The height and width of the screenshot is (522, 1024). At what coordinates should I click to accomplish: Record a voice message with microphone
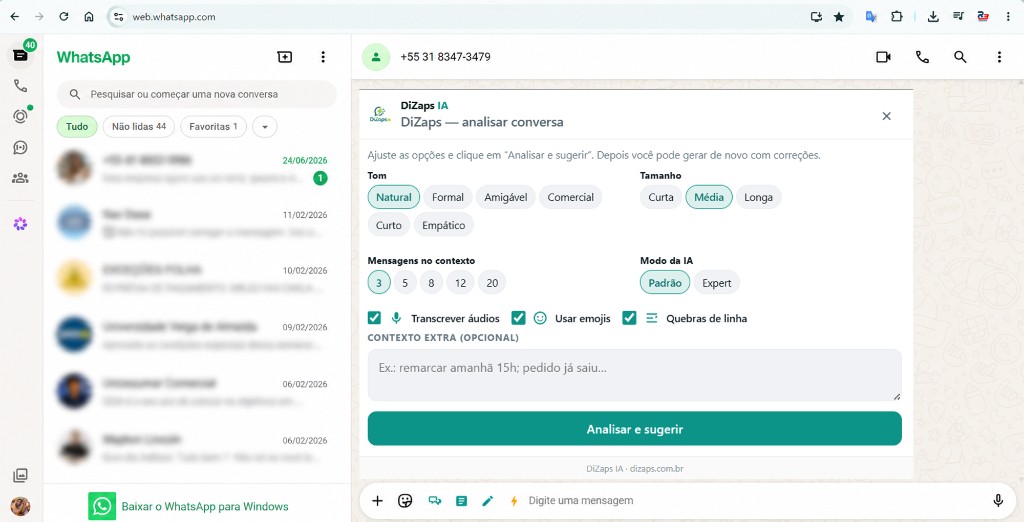pyautogui.click(x=998, y=500)
